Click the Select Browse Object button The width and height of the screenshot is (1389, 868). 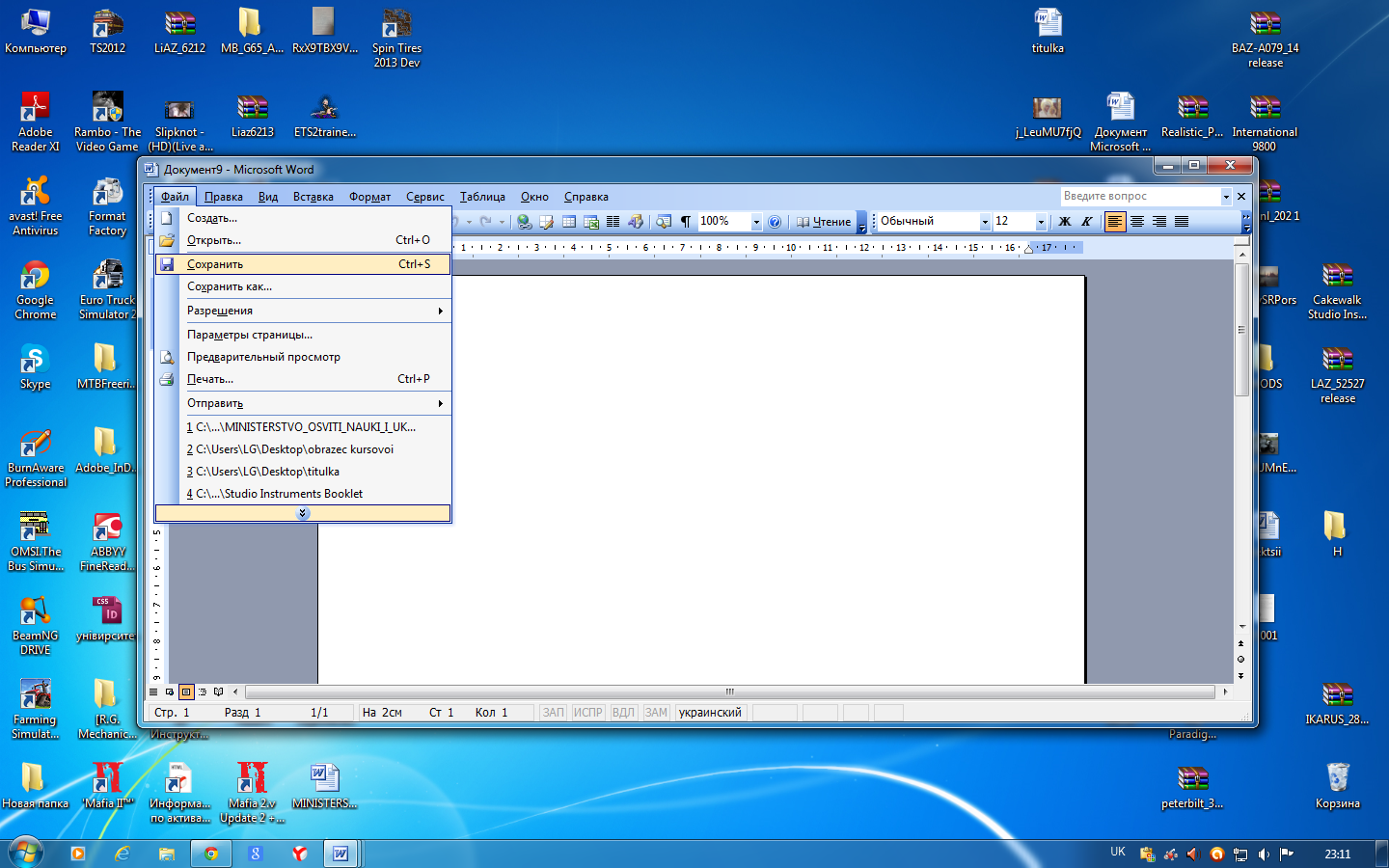click(x=1241, y=659)
